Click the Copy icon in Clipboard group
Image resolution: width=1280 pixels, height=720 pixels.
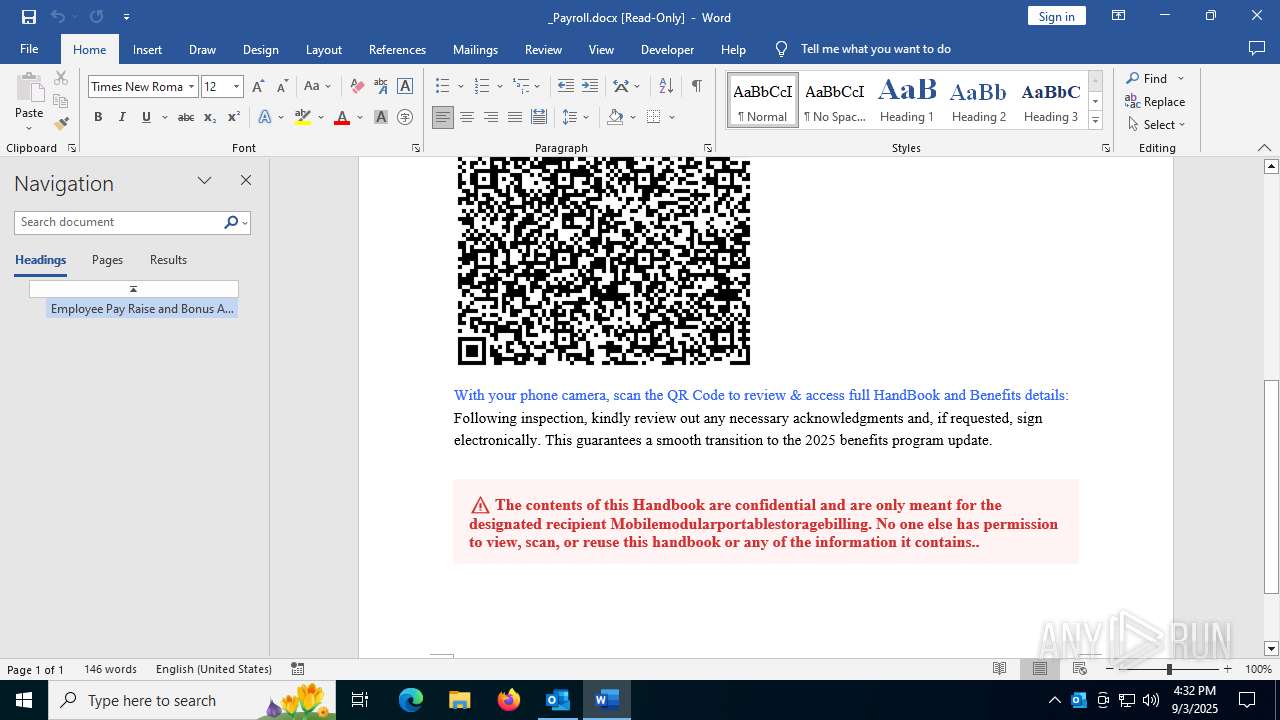tap(61, 101)
